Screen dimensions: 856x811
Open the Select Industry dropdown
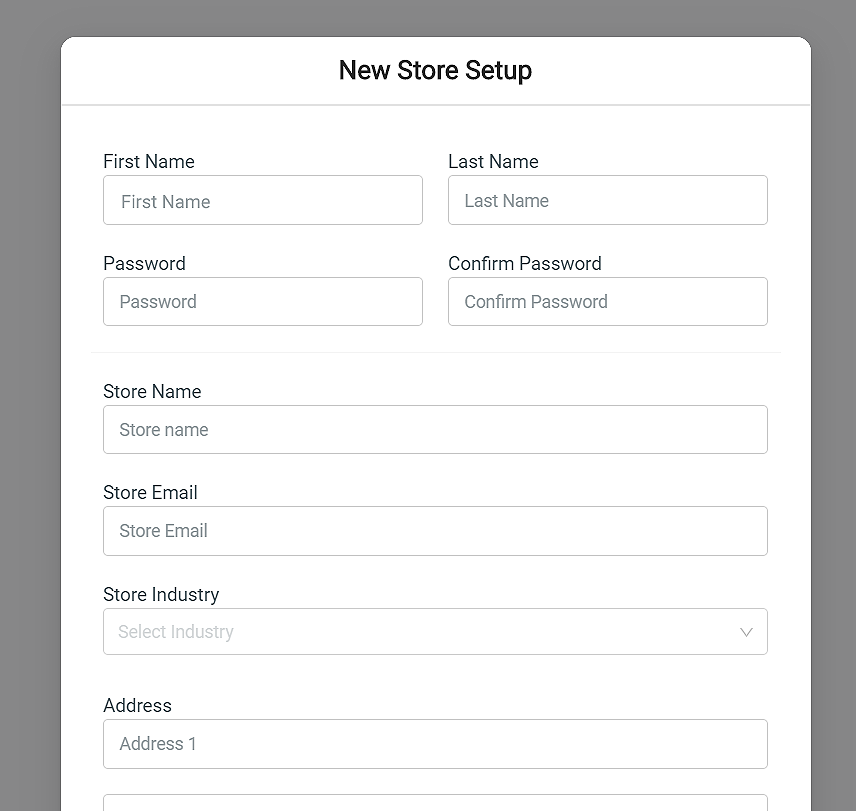tap(435, 631)
